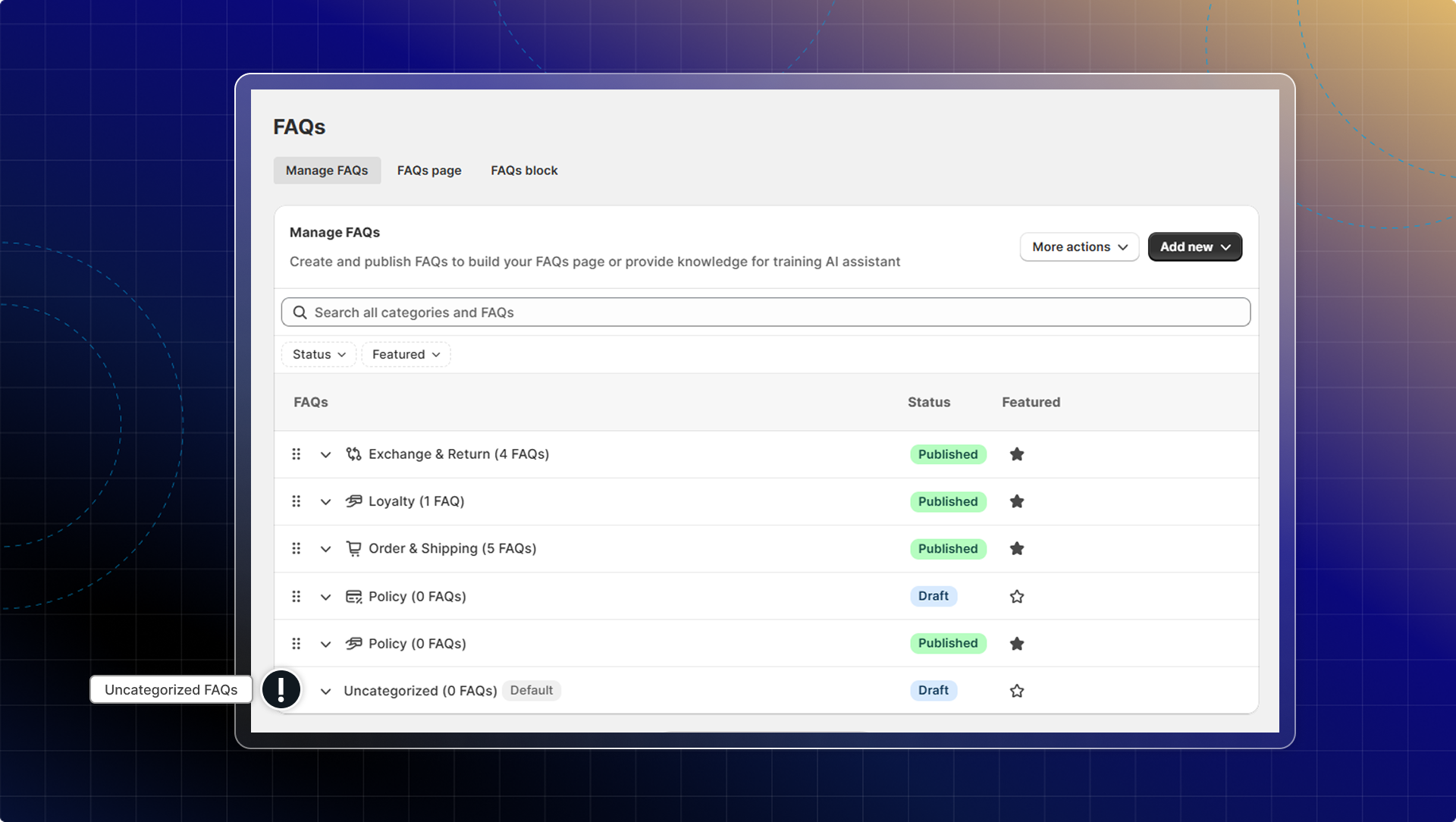Open the Add new button menu

coord(1194,247)
